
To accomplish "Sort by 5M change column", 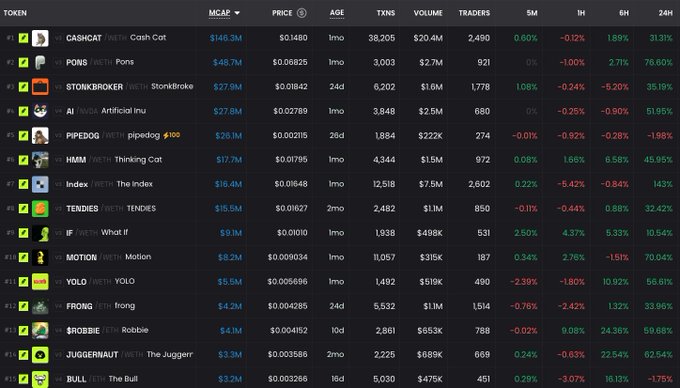I will coord(532,13).
